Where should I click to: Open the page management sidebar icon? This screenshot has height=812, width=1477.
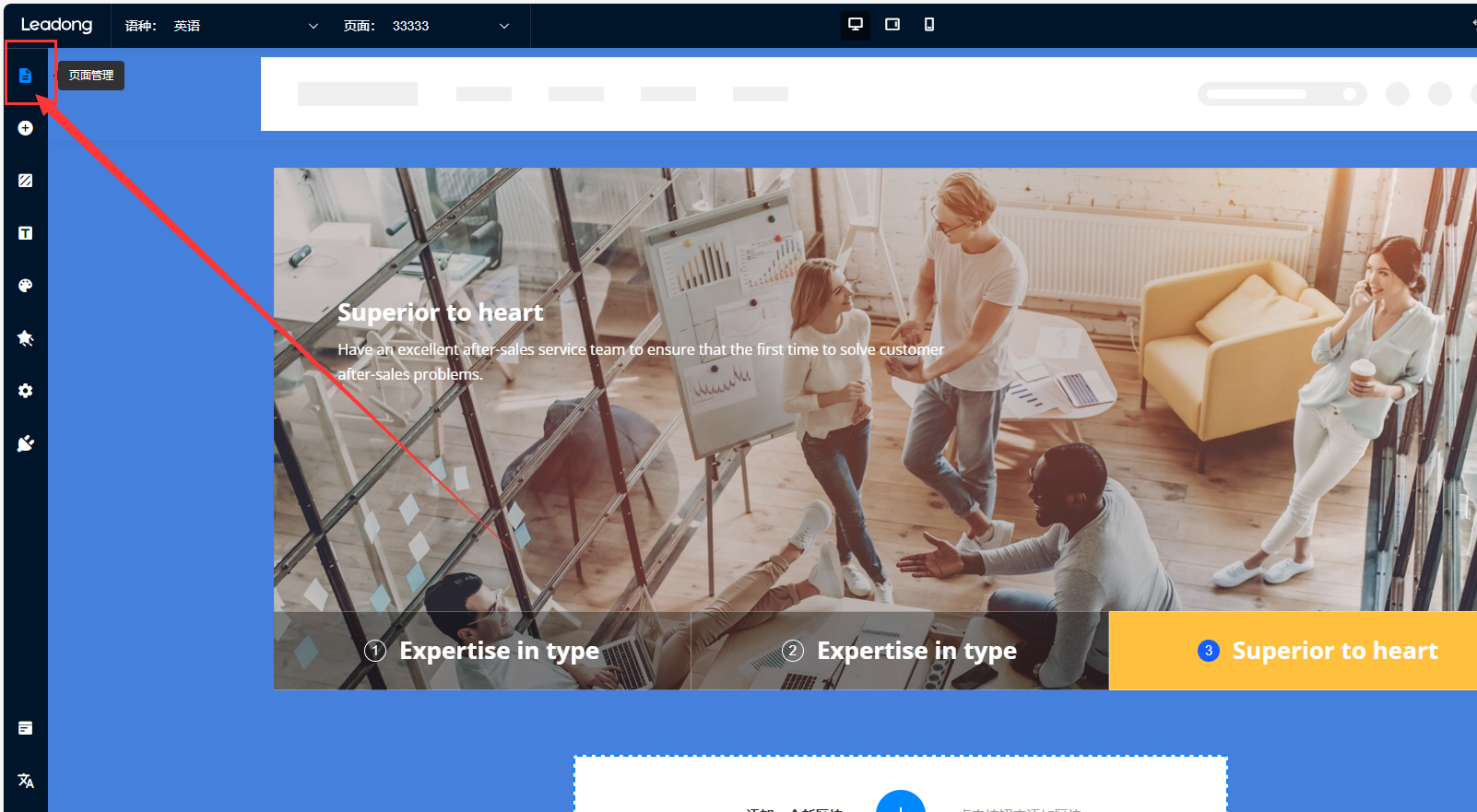(26, 76)
